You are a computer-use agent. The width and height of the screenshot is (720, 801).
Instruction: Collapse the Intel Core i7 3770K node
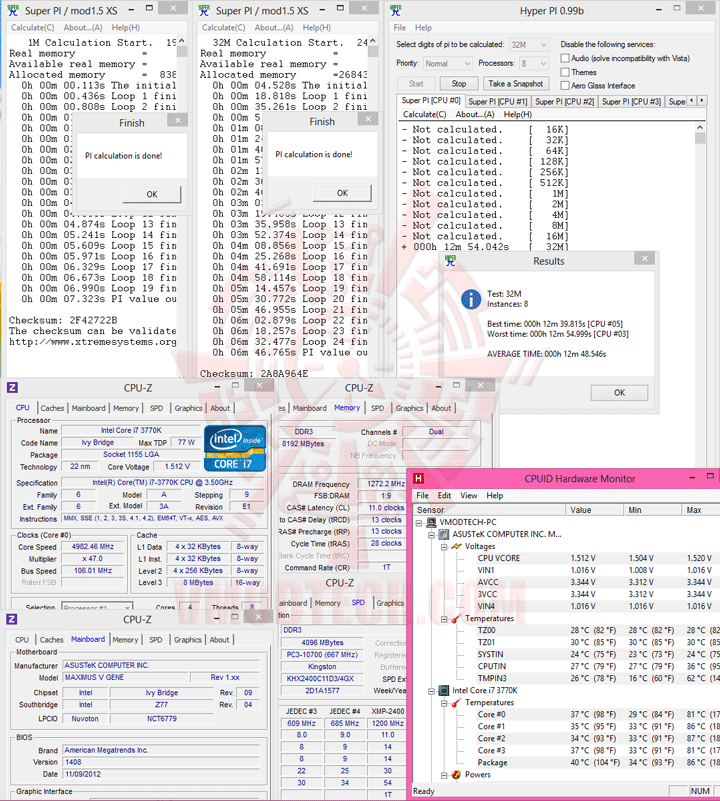[431, 691]
